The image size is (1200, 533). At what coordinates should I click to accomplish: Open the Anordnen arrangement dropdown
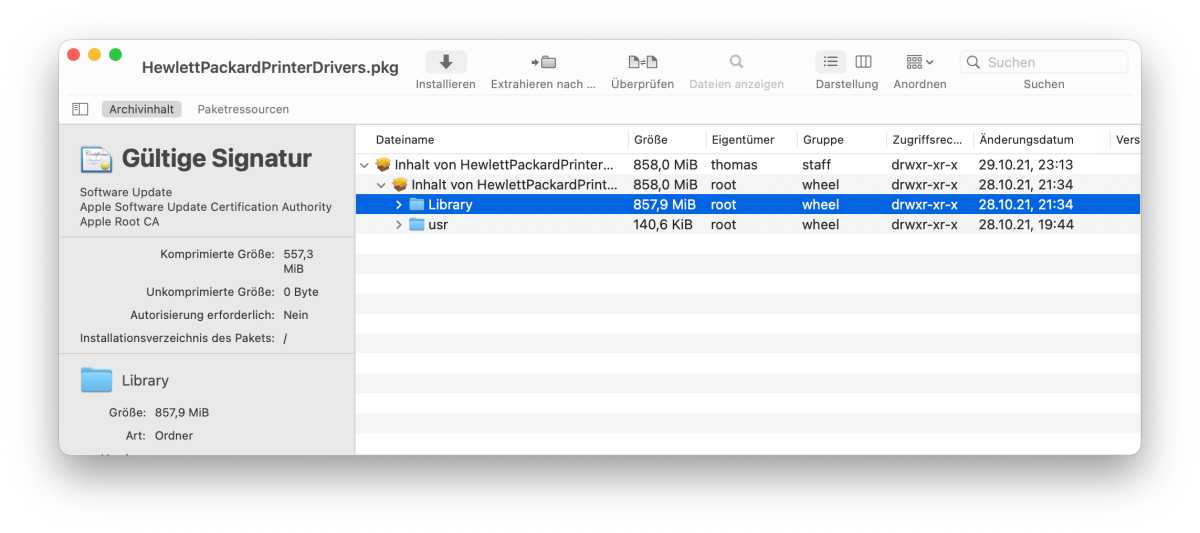pyautogui.click(x=919, y=62)
